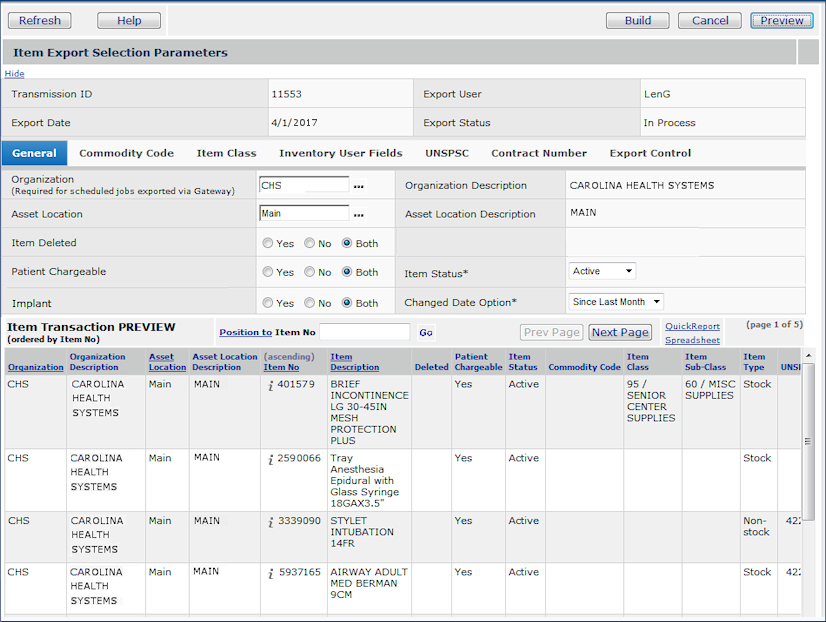Viewport: 826px width, 622px height.
Task: Switch to the Commodity Code tab
Action: point(126,153)
